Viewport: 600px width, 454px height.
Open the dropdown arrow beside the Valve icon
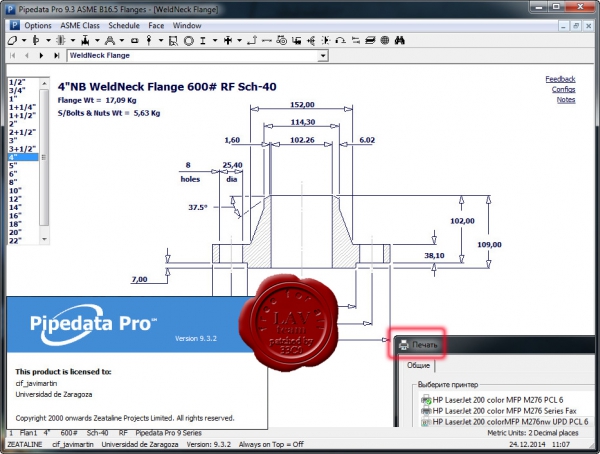[x=97, y=40]
